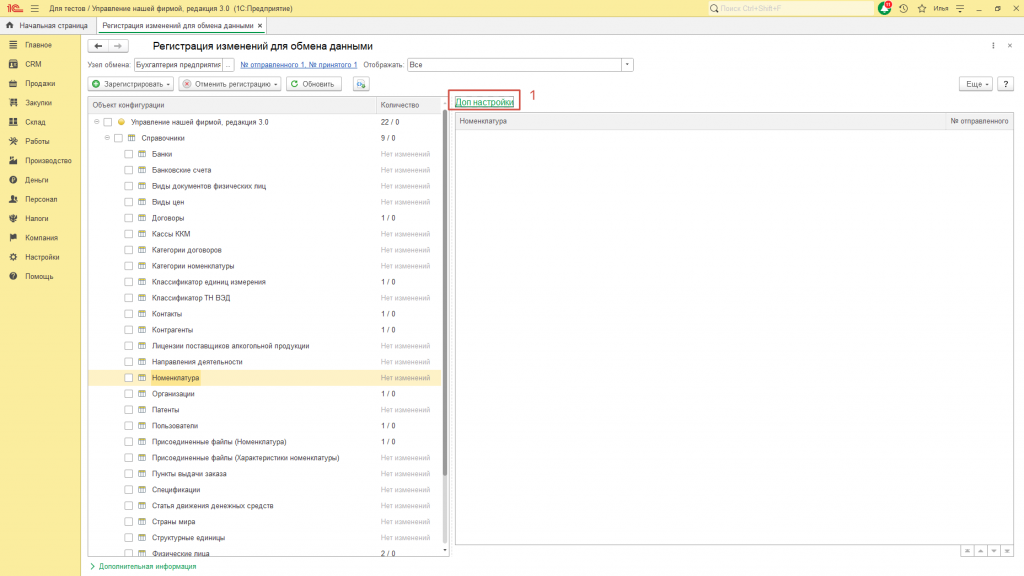
Task: Click the help question mark button
Action: coord(1006,84)
